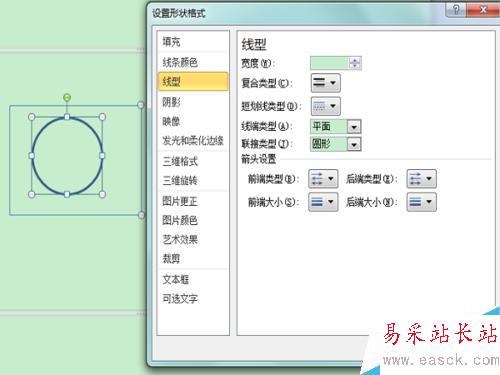
Task: Click the green rotation handle above circle
Action: 67,97
